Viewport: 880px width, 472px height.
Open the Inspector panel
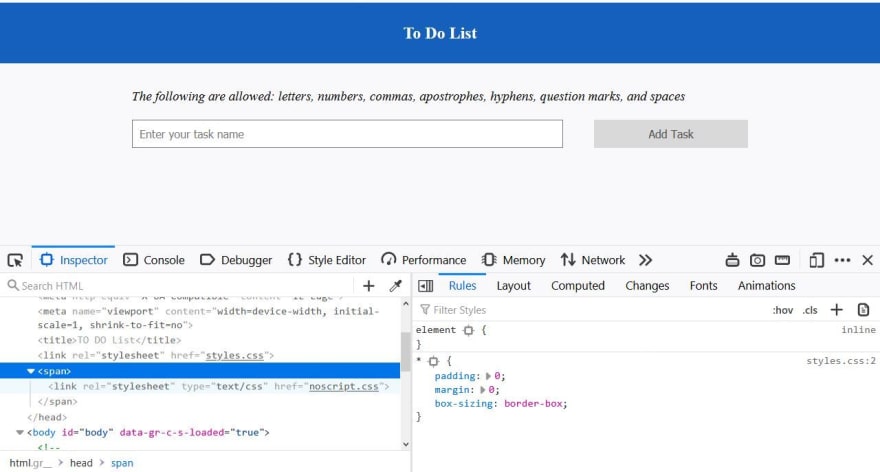pyautogui.click(x=74, y=260)
